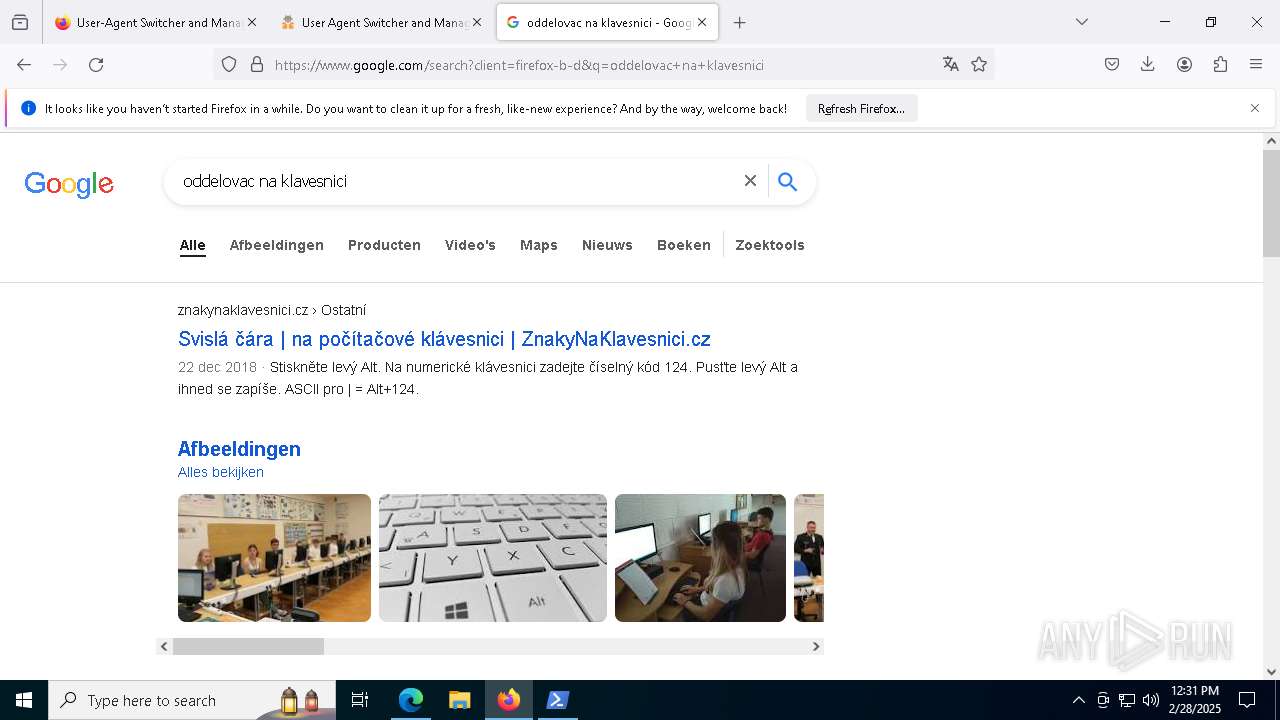Open the Firefox View tab list icon
Image resolution: width=1280 pixels, height=720 pixels.
20,22
